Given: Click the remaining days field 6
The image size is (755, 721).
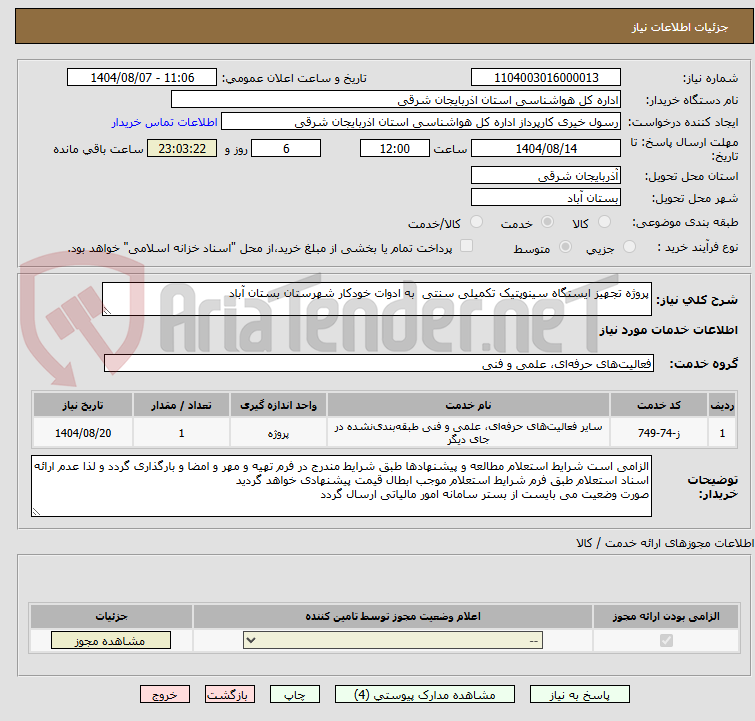Looking at the screenshot, I should [x=286, y=148].
